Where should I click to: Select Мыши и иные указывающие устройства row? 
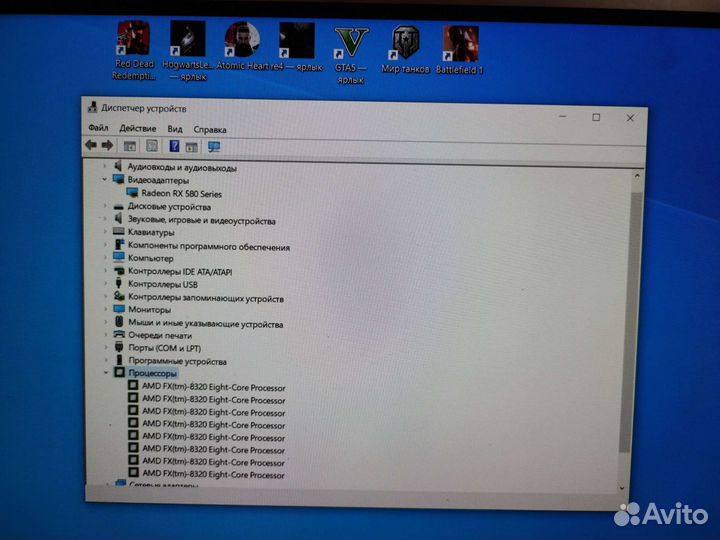coord(206,324)
